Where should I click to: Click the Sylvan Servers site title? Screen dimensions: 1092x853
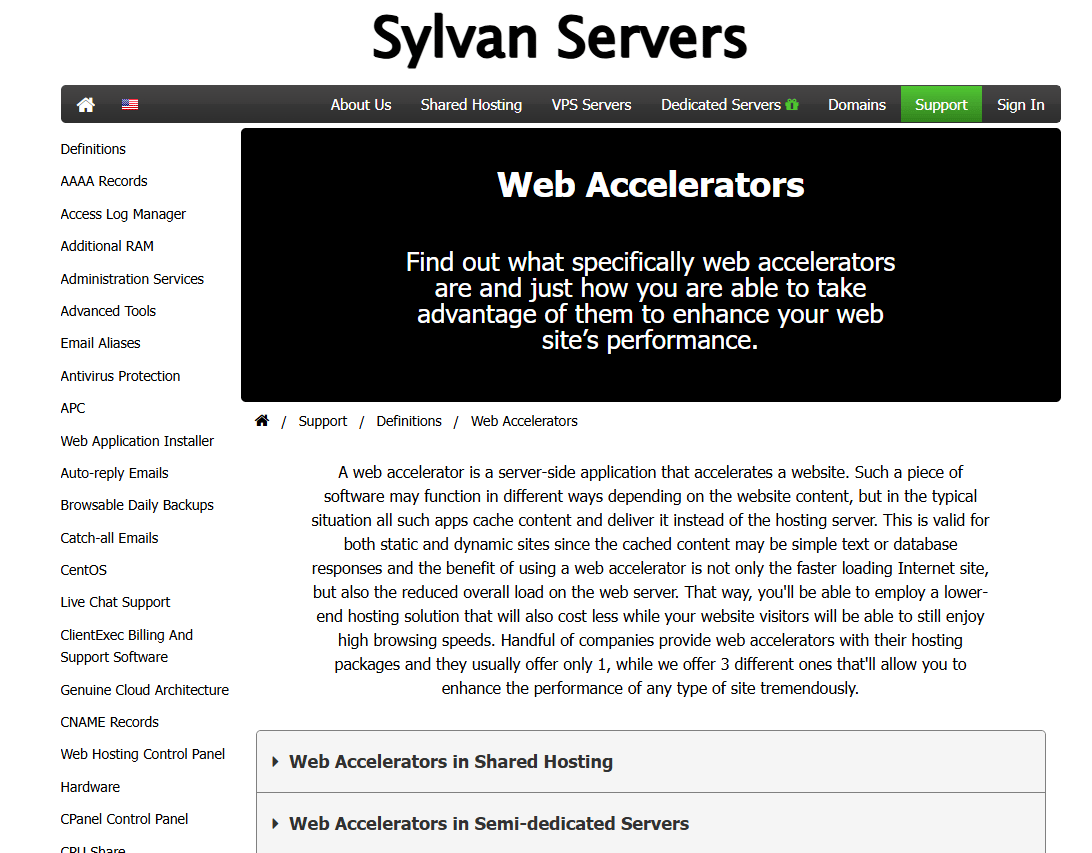coord(560,38)
